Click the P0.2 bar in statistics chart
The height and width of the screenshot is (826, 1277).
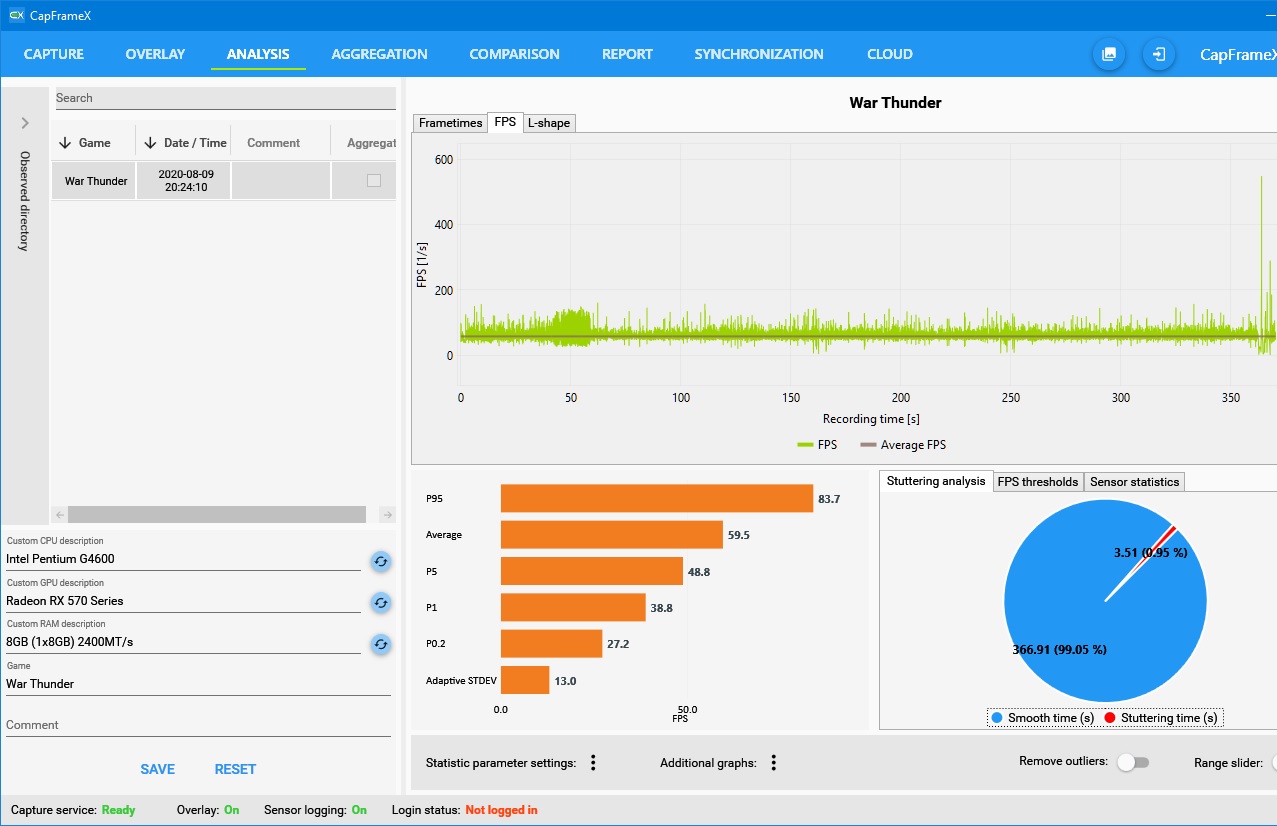(x=551, y=643)
